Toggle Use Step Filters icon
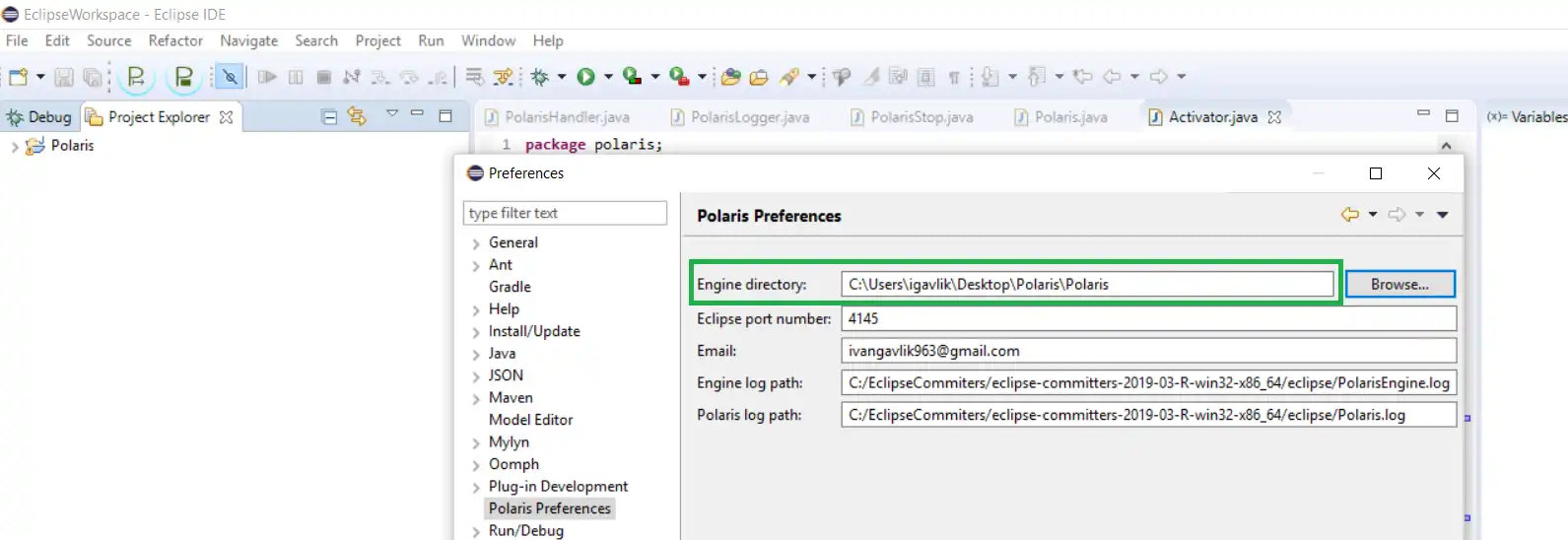The width and height of the screenshot is (1568, 540). pyautogui.click(x=504, y=77)
